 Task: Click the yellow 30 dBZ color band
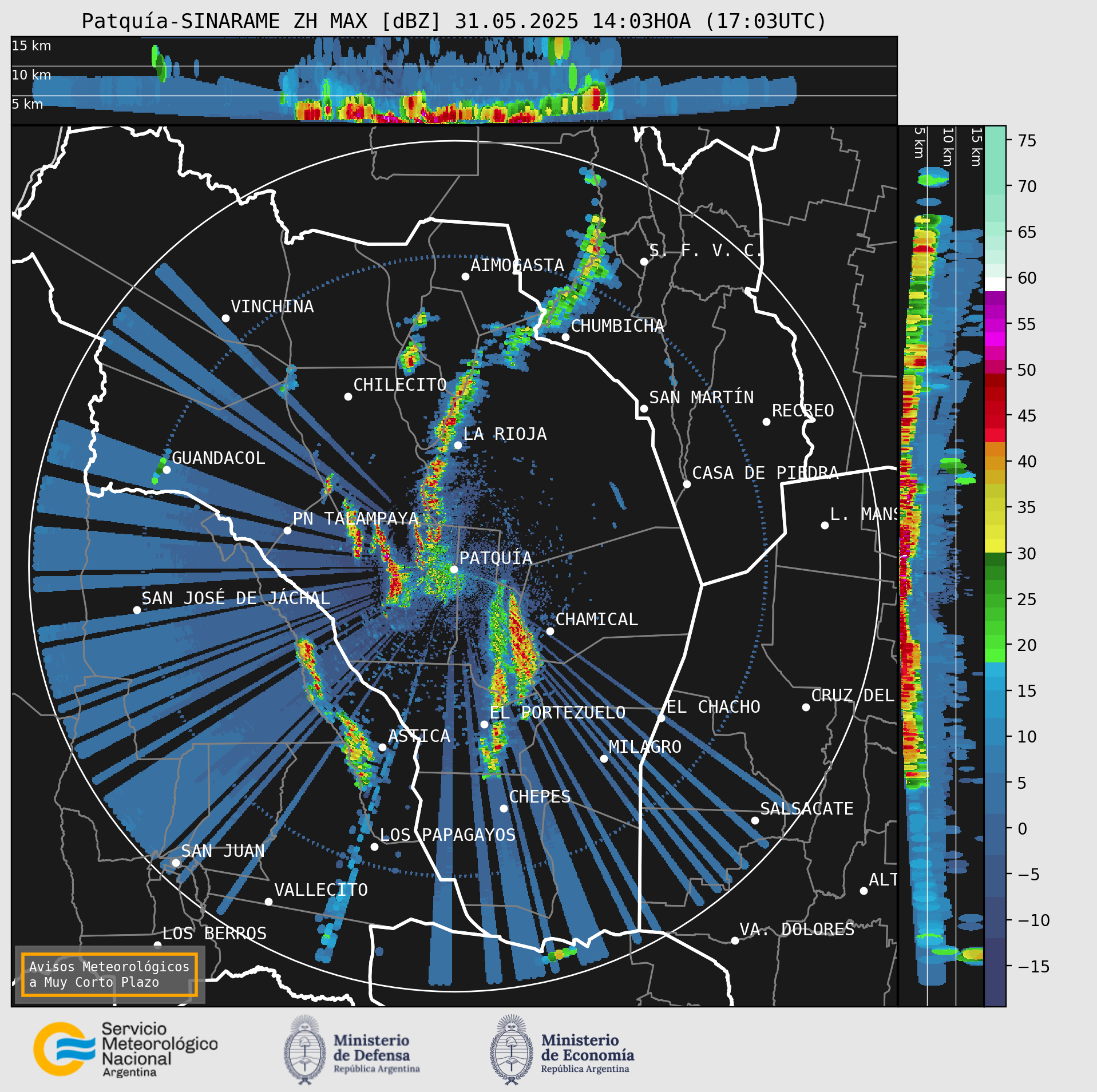pyautogui.click(x=995, y=545)
